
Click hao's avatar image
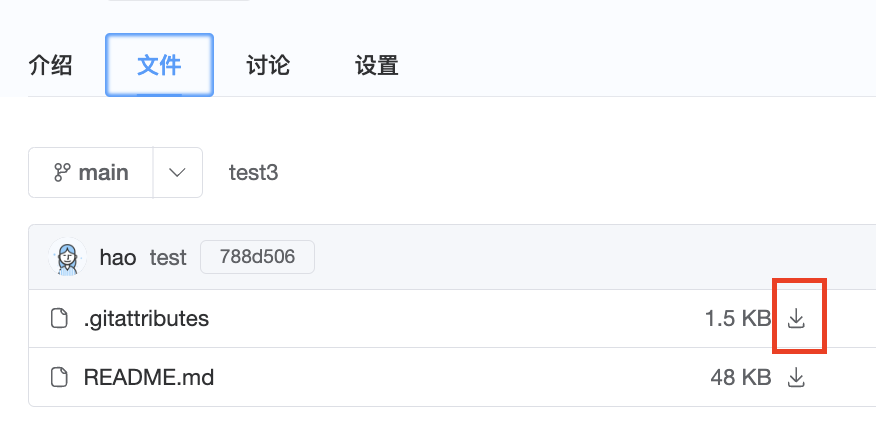point(68,257)
